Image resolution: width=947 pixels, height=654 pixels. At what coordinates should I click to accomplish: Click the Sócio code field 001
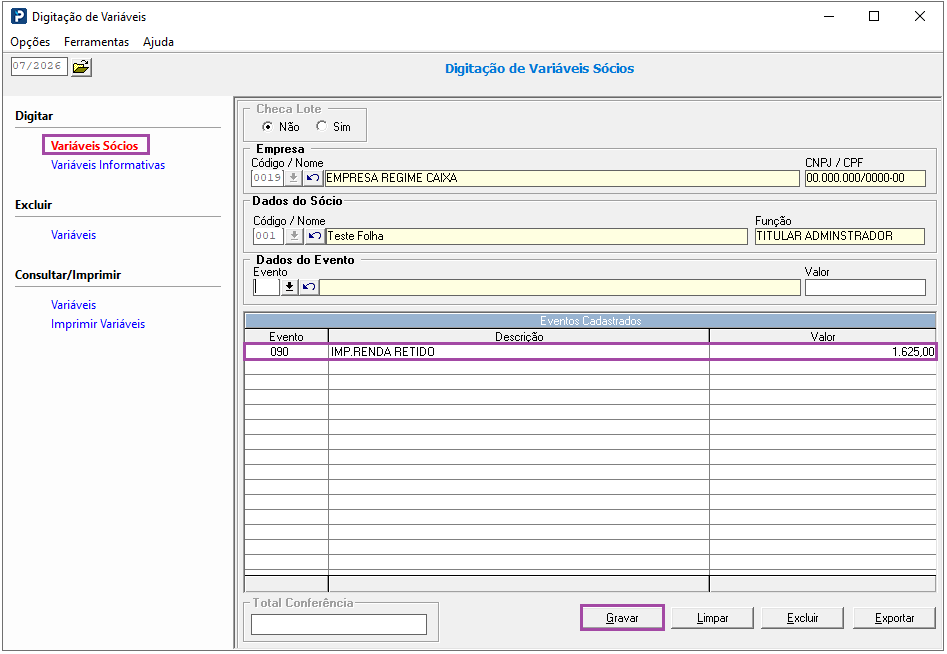click(268, 236)
